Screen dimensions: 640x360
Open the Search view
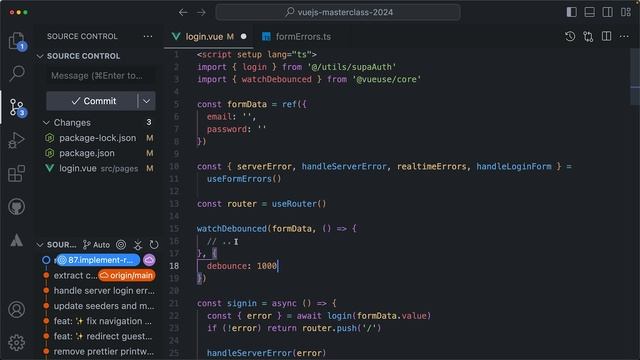pos(16,73)
